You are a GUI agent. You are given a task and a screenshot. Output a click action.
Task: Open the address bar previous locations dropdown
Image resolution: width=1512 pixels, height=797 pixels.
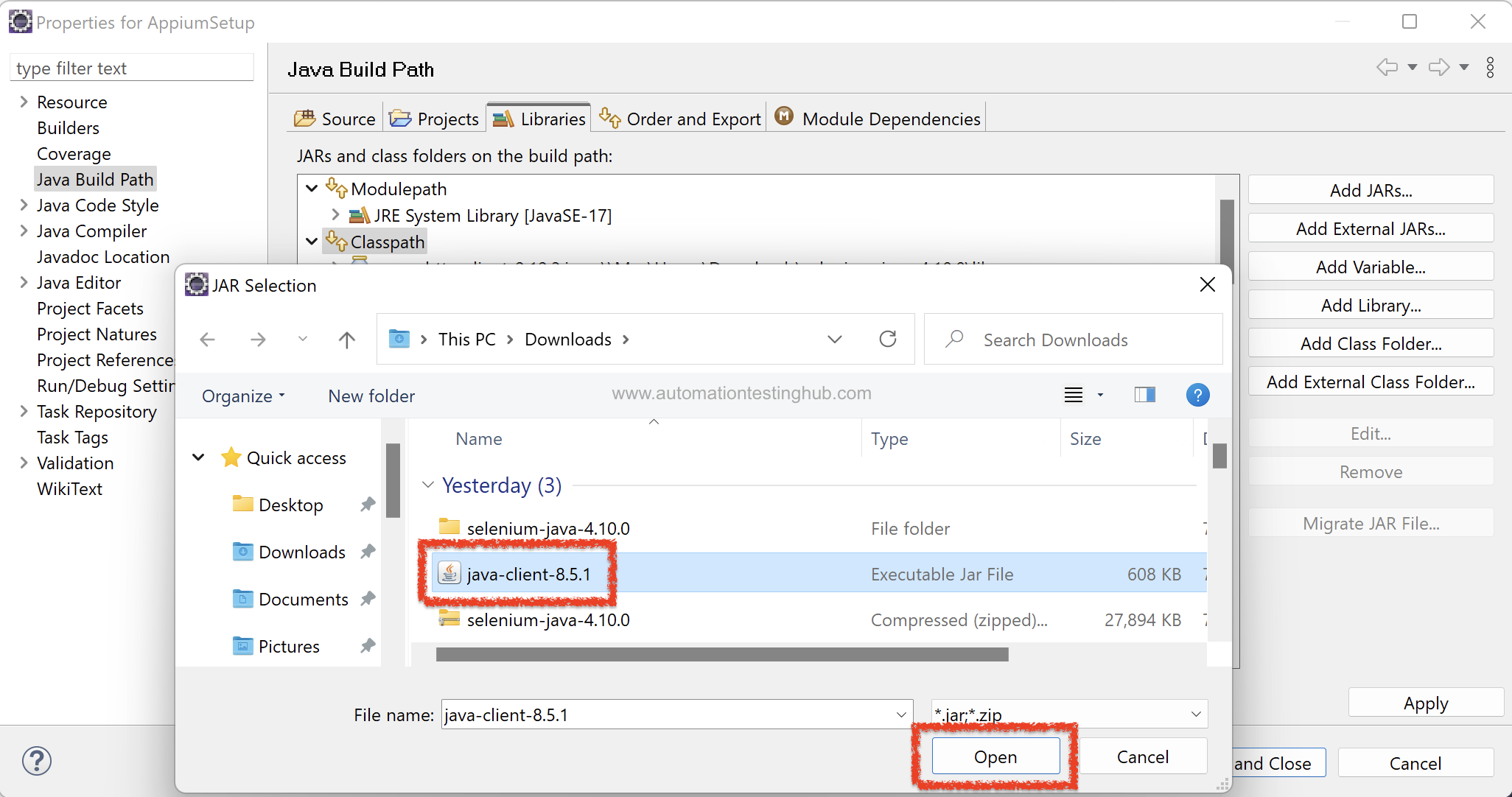[834, 339]
